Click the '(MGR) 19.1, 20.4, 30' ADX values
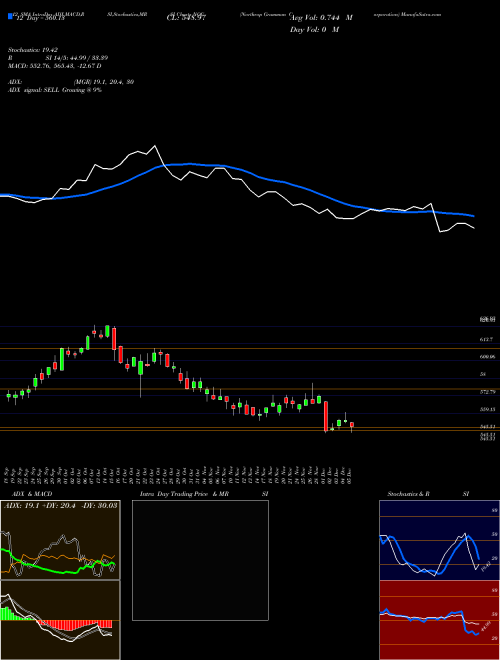The width and height of the screenshot is (500, 660). [104, 82]
